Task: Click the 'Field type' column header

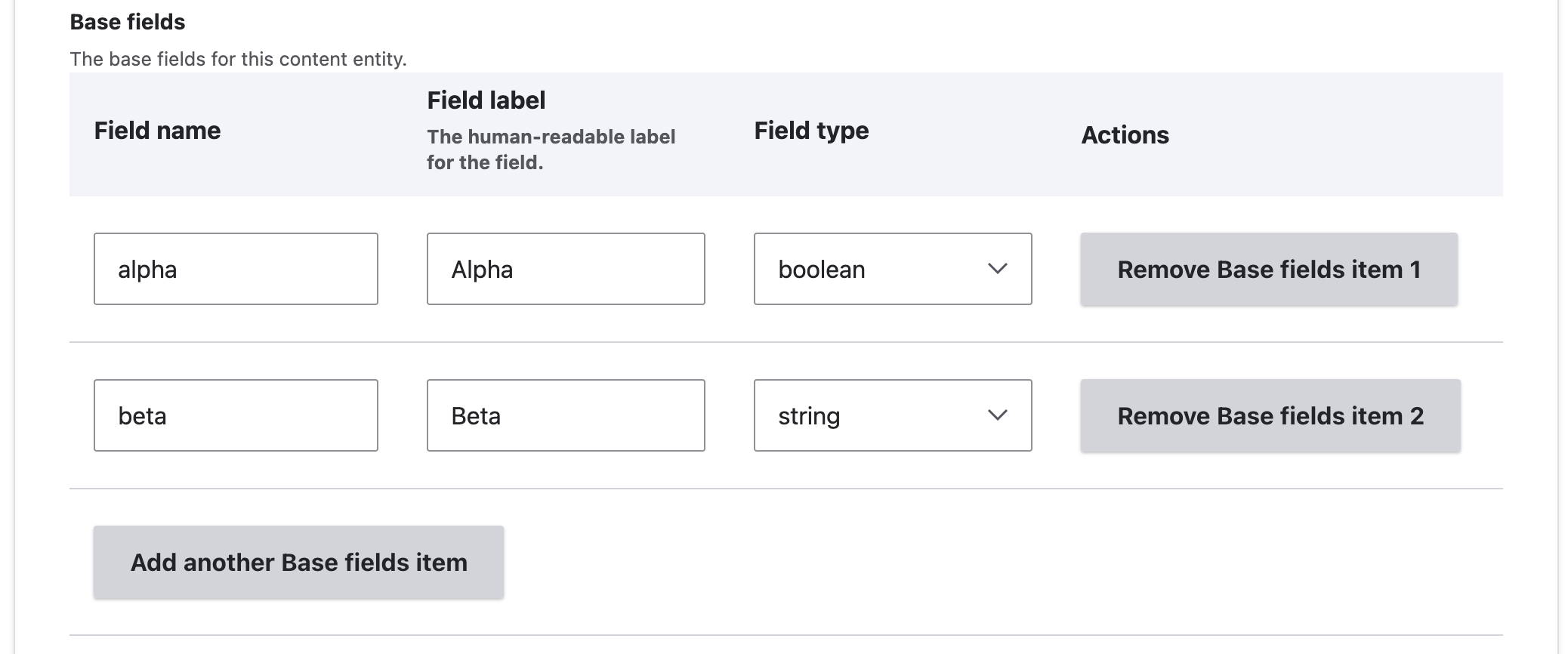Action: point(811,131)
